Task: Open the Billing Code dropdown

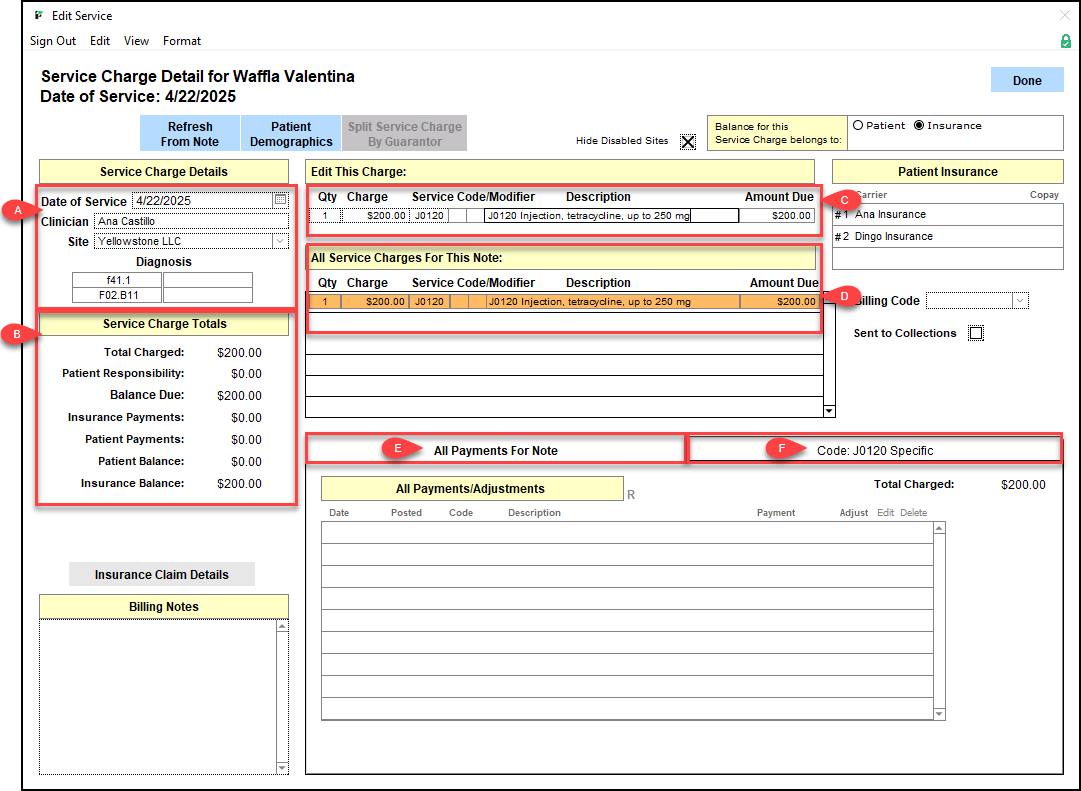Action: click(1019, 301)
